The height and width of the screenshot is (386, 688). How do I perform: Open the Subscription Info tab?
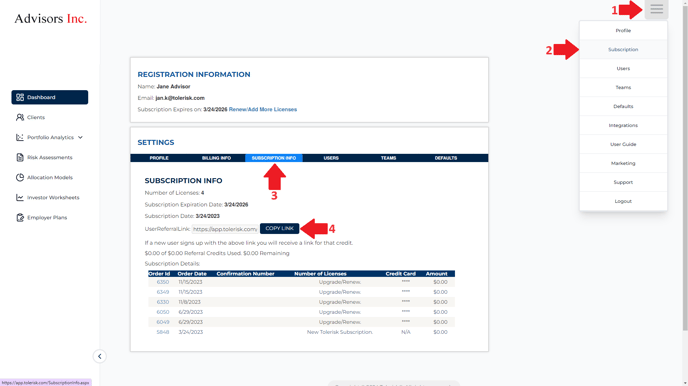(x=274, y=158)
